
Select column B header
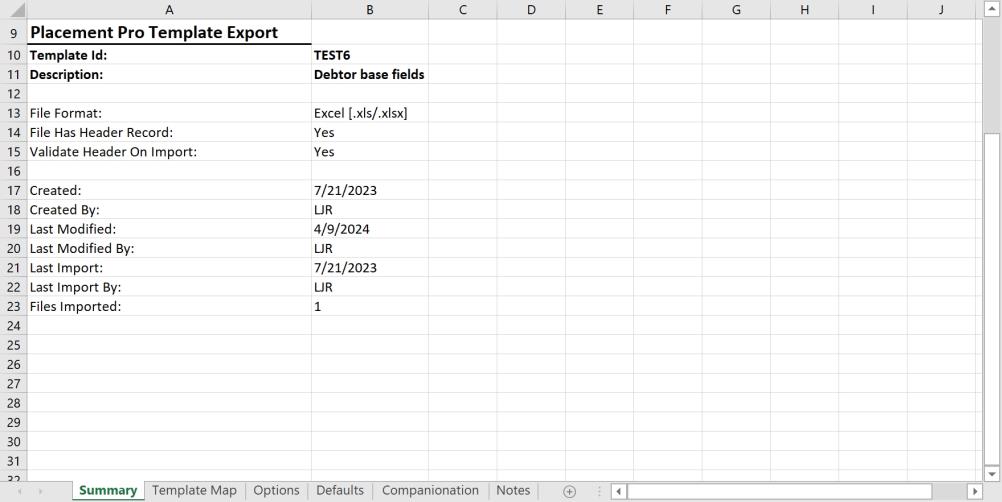[370, 10]
